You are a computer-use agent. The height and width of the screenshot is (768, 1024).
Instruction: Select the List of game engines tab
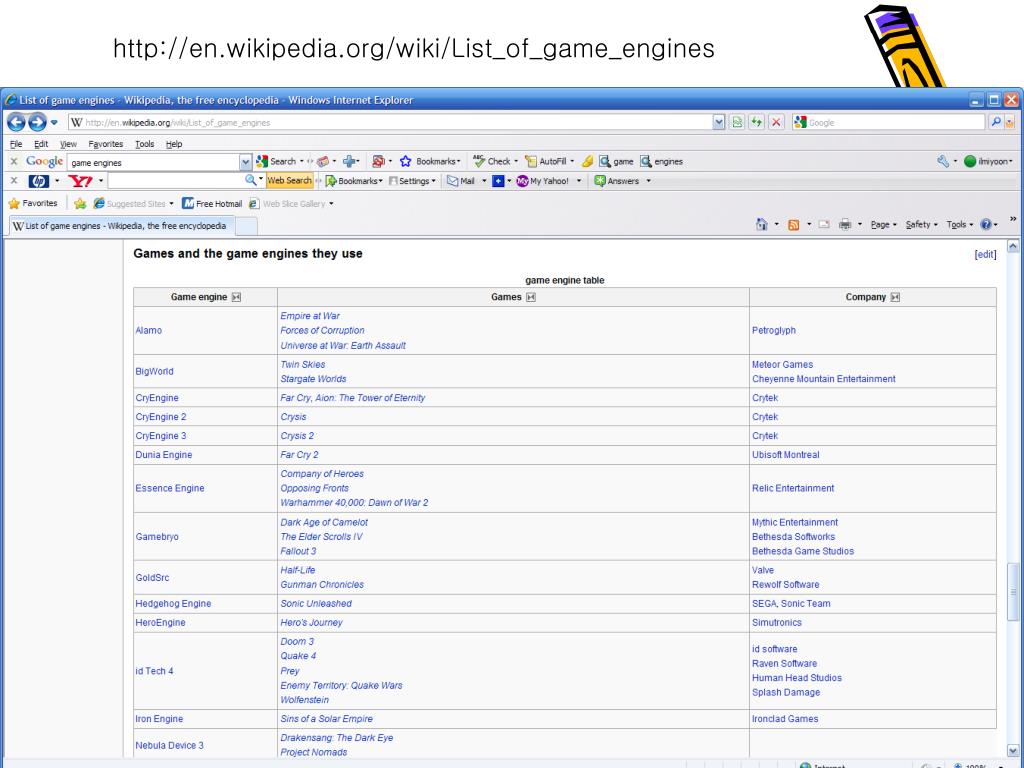(x=121, y=226)
